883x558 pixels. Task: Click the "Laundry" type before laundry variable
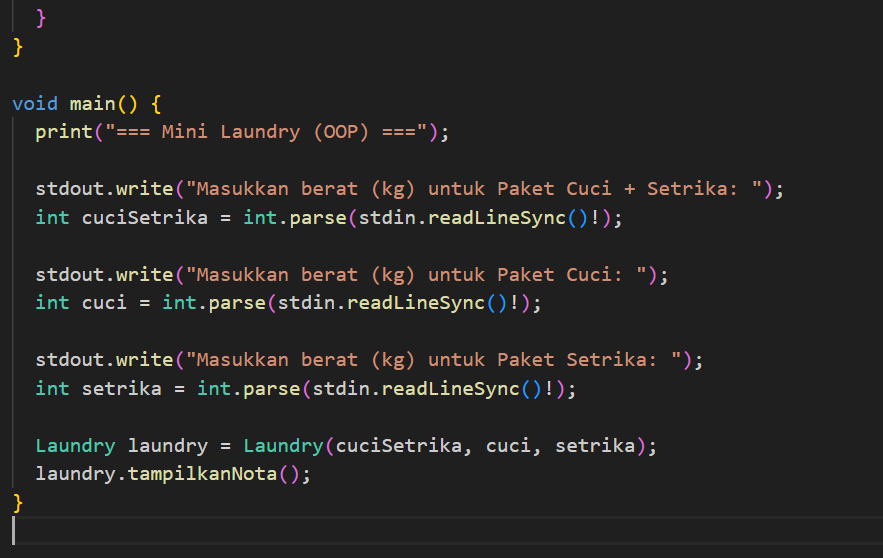click(75, 446)
